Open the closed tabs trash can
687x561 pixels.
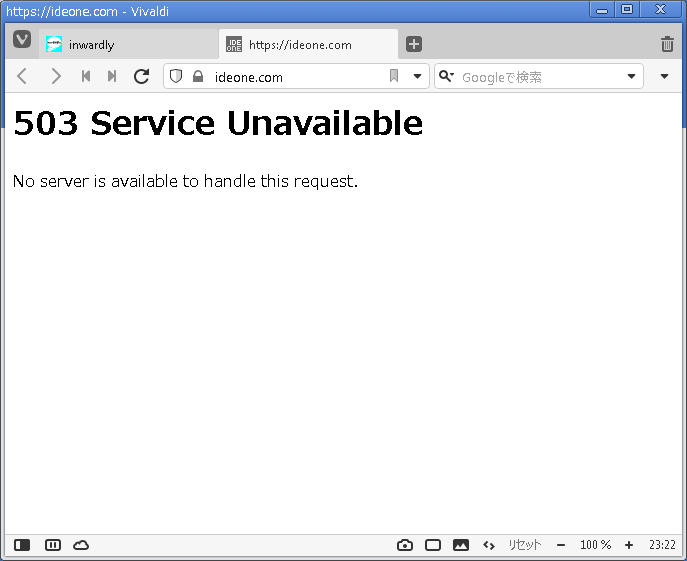coord(667,44)
